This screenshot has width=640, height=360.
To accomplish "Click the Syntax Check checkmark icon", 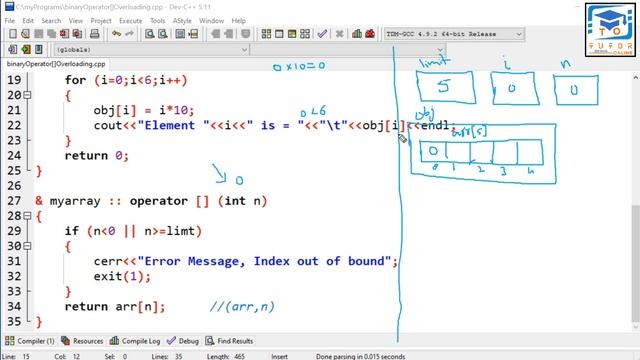I will [322, 34].
